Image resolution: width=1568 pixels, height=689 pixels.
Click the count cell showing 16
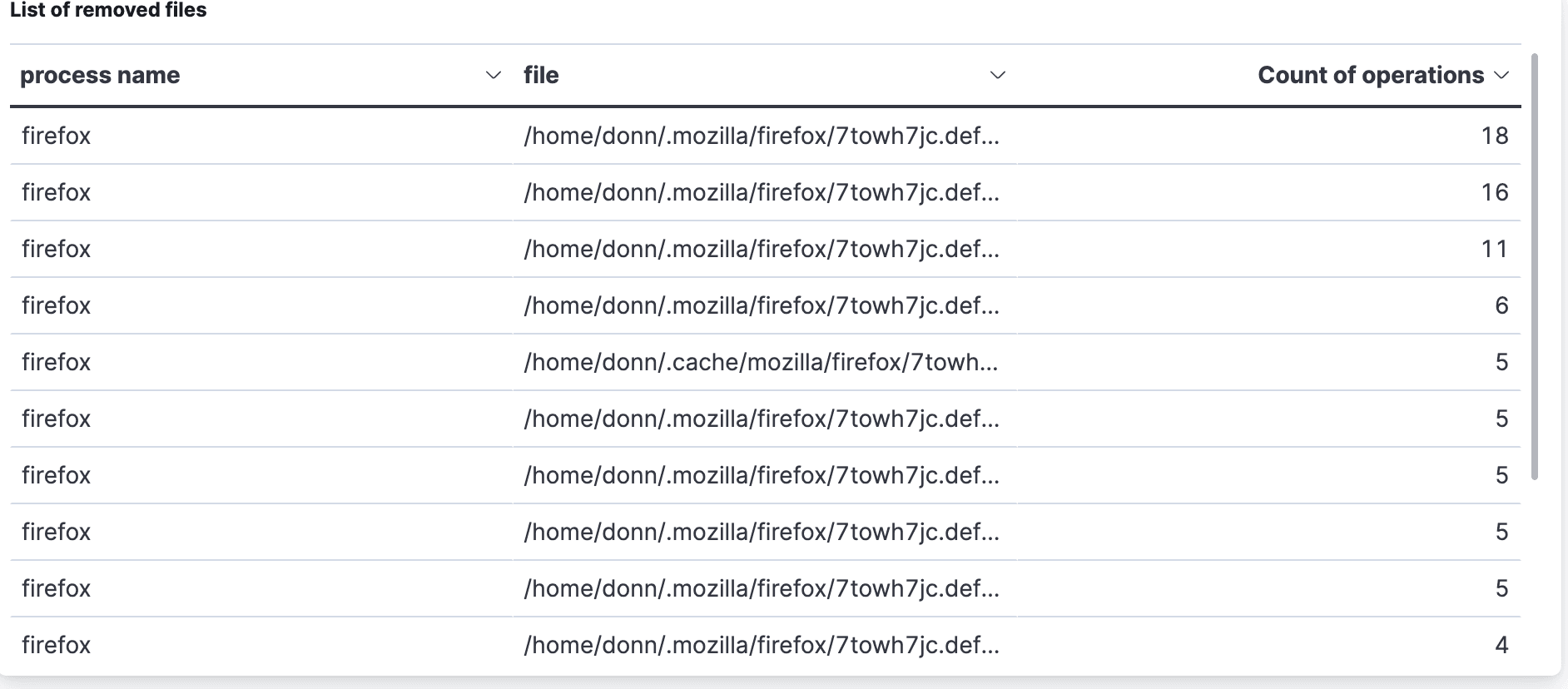(1494, 192)
